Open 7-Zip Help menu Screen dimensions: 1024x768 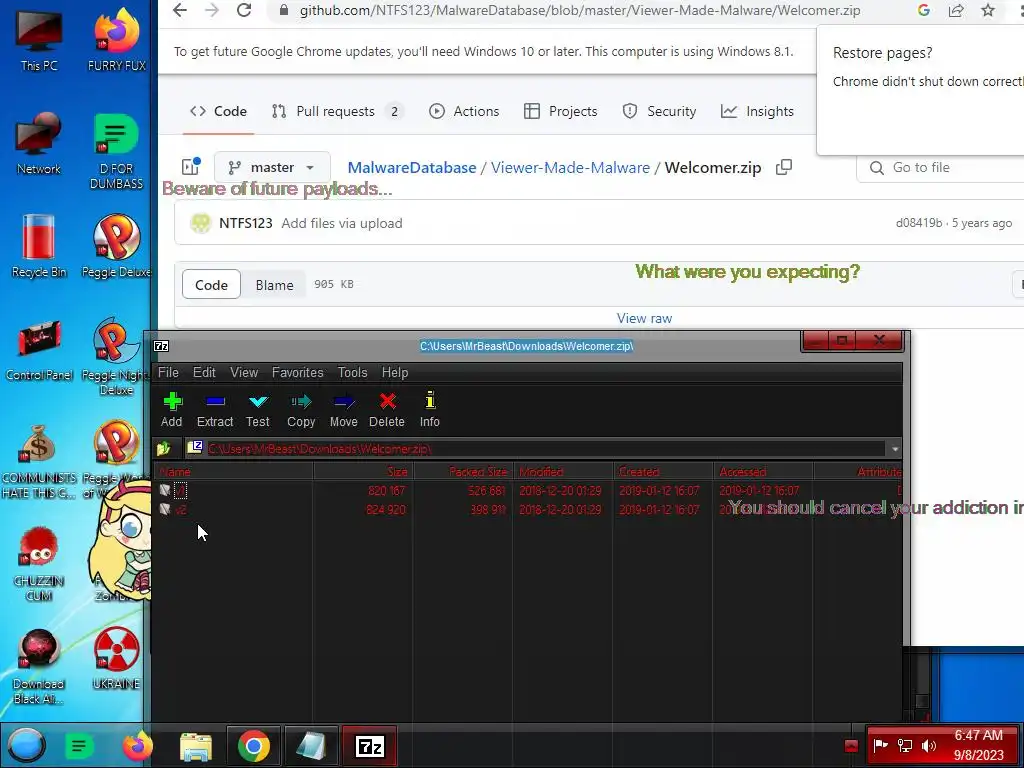click(394, 372)
